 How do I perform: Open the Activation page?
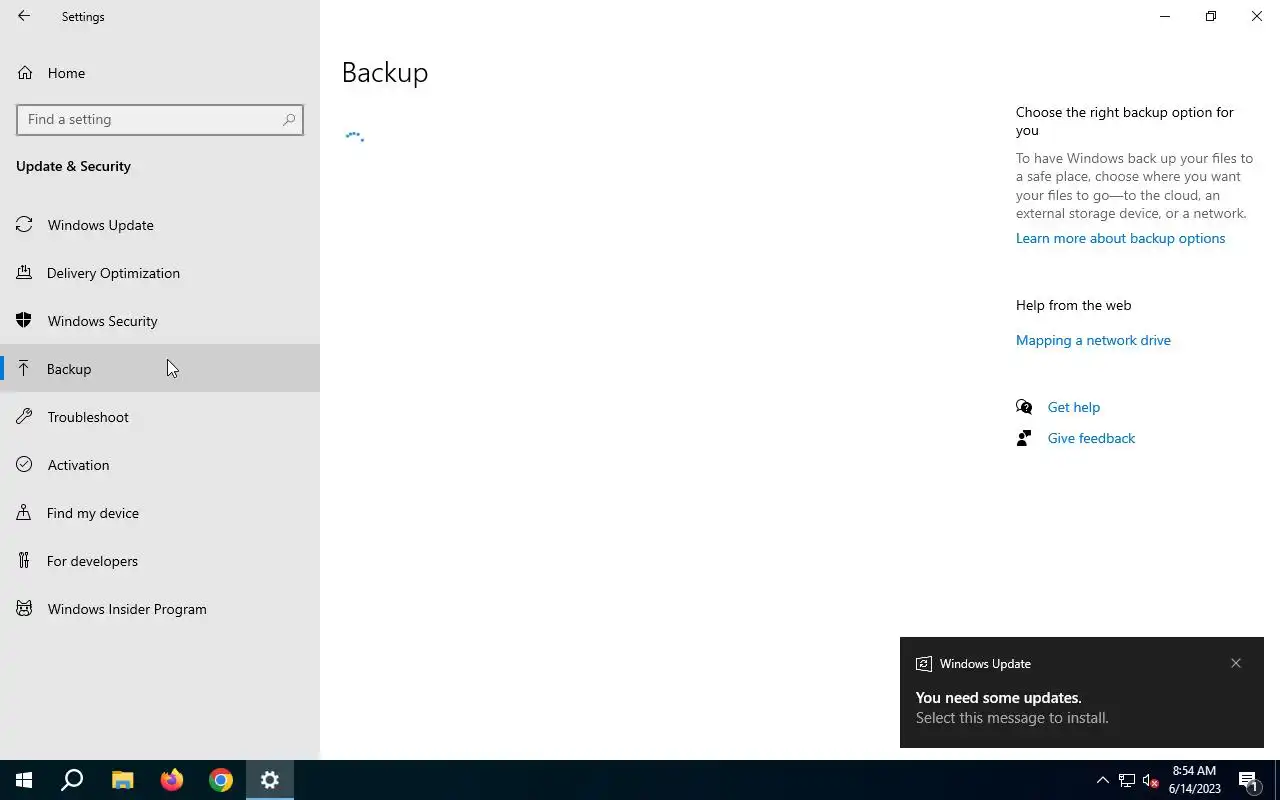(x=160, y=465)
